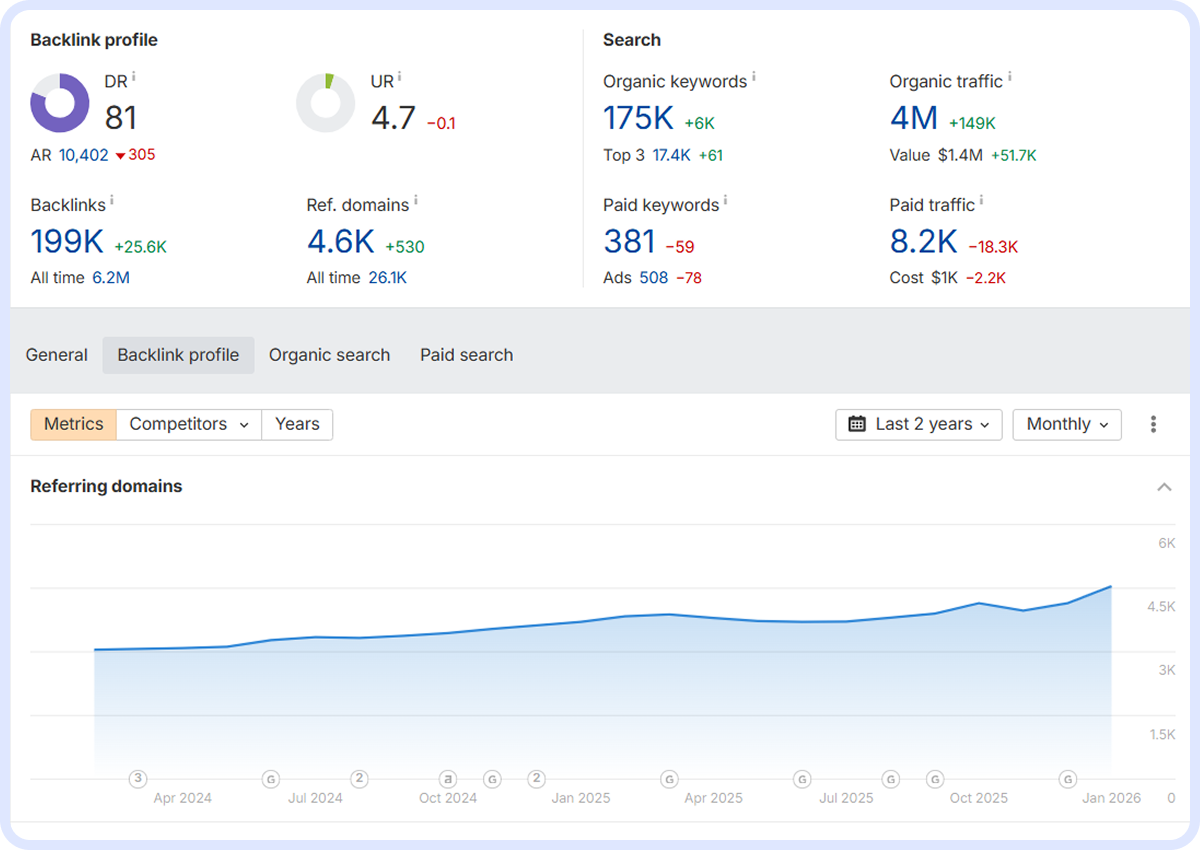Click the Ref. domains info icon
Image resolution: width=1200 pixels, height=850 pixels.
416,201
